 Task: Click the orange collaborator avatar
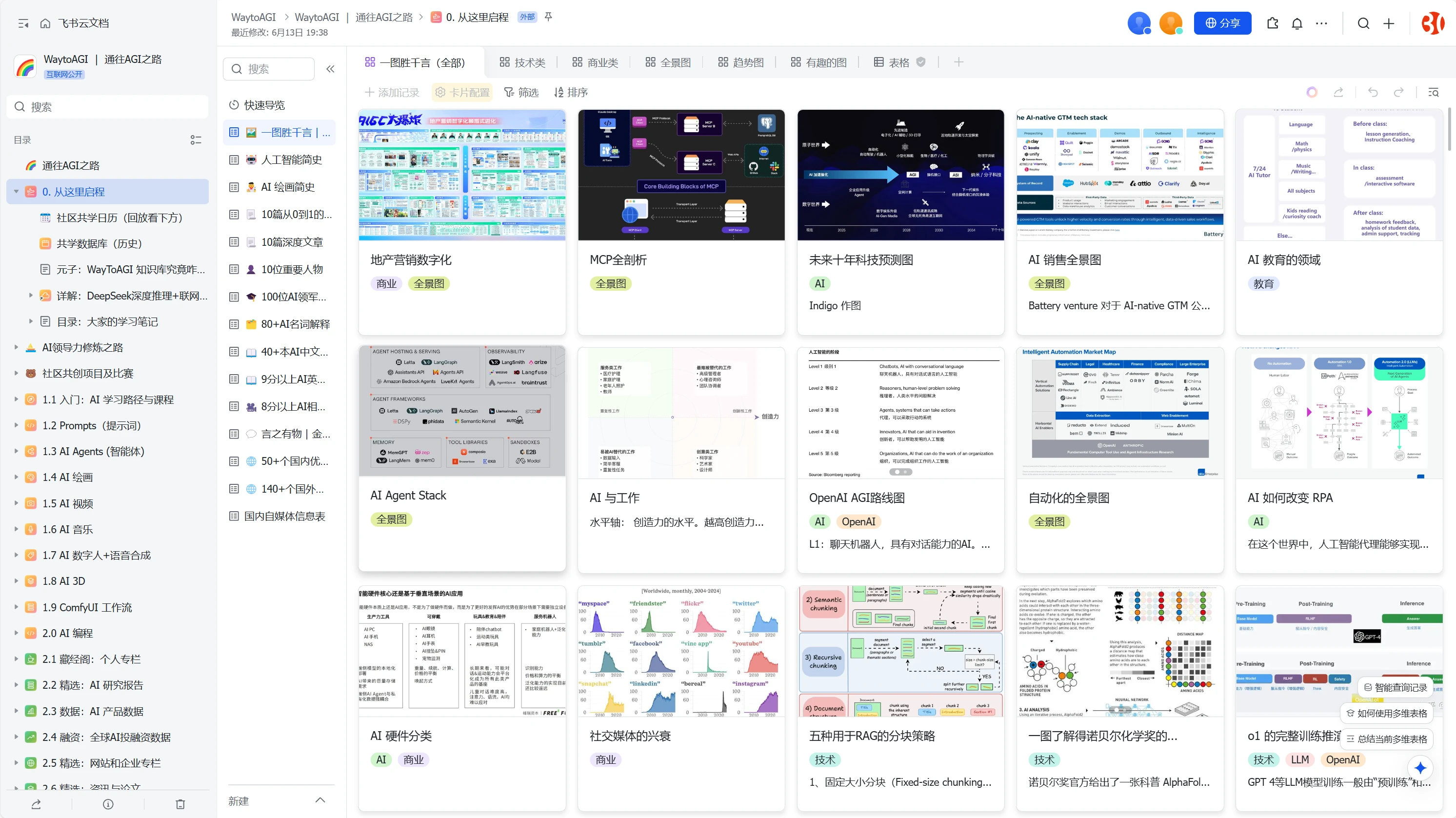[x=1171, y=23]
